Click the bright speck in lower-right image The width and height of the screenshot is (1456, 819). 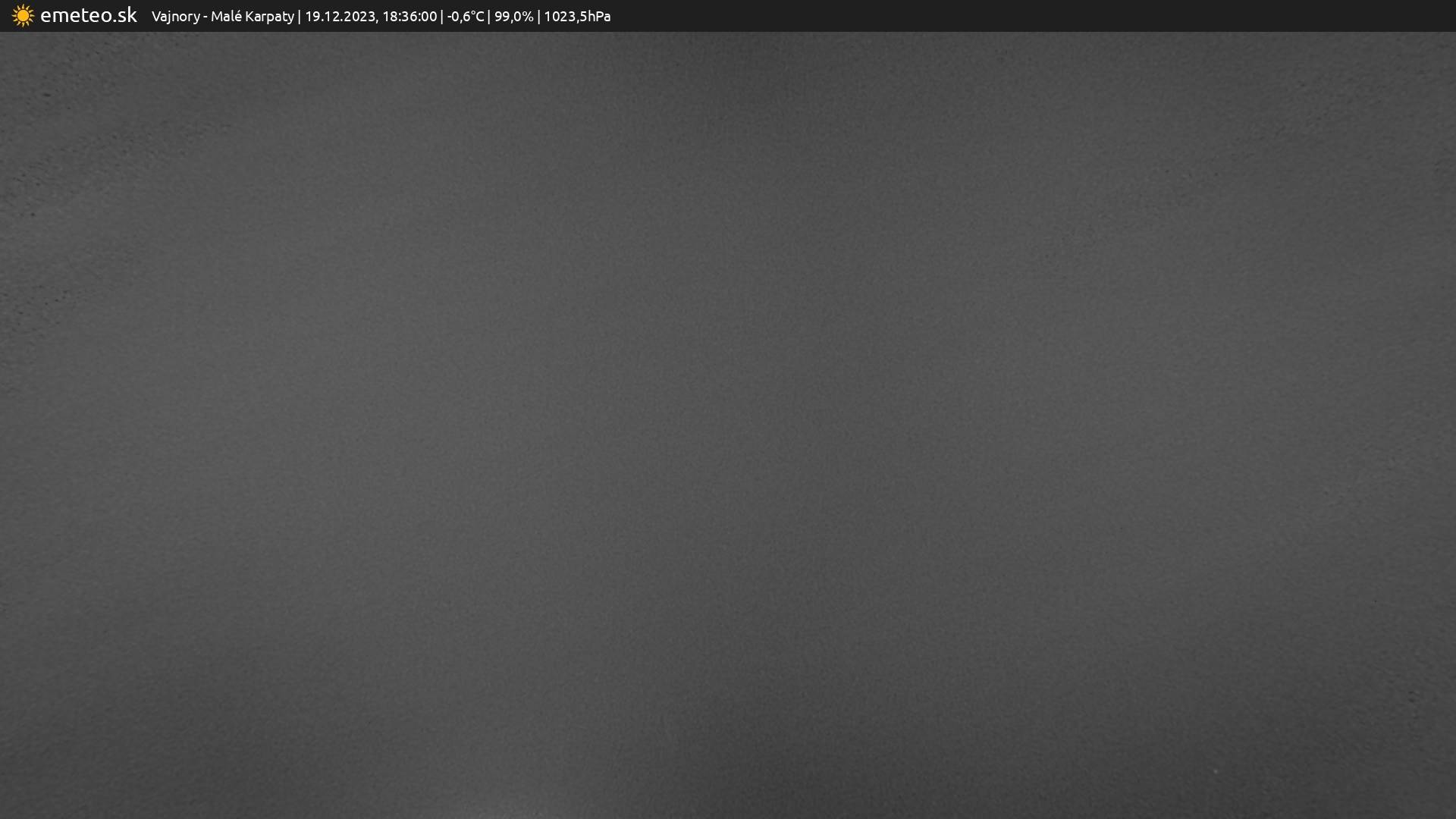1216,771
